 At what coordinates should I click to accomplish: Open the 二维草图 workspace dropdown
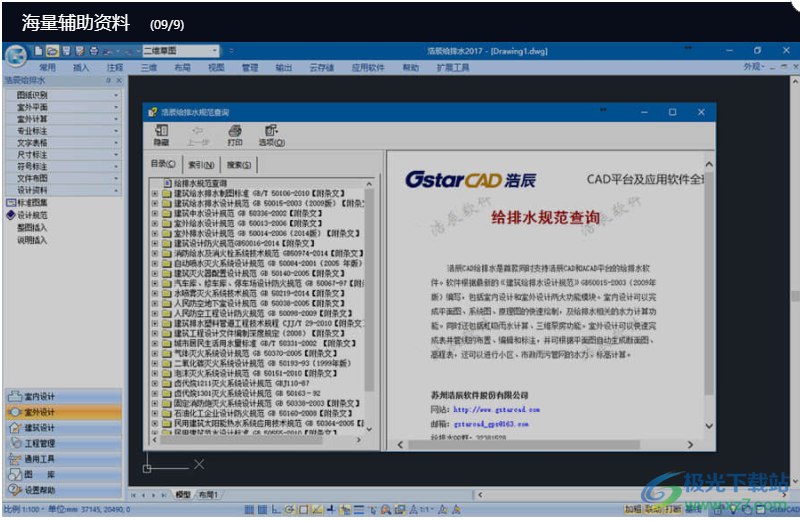pos(181,51)
